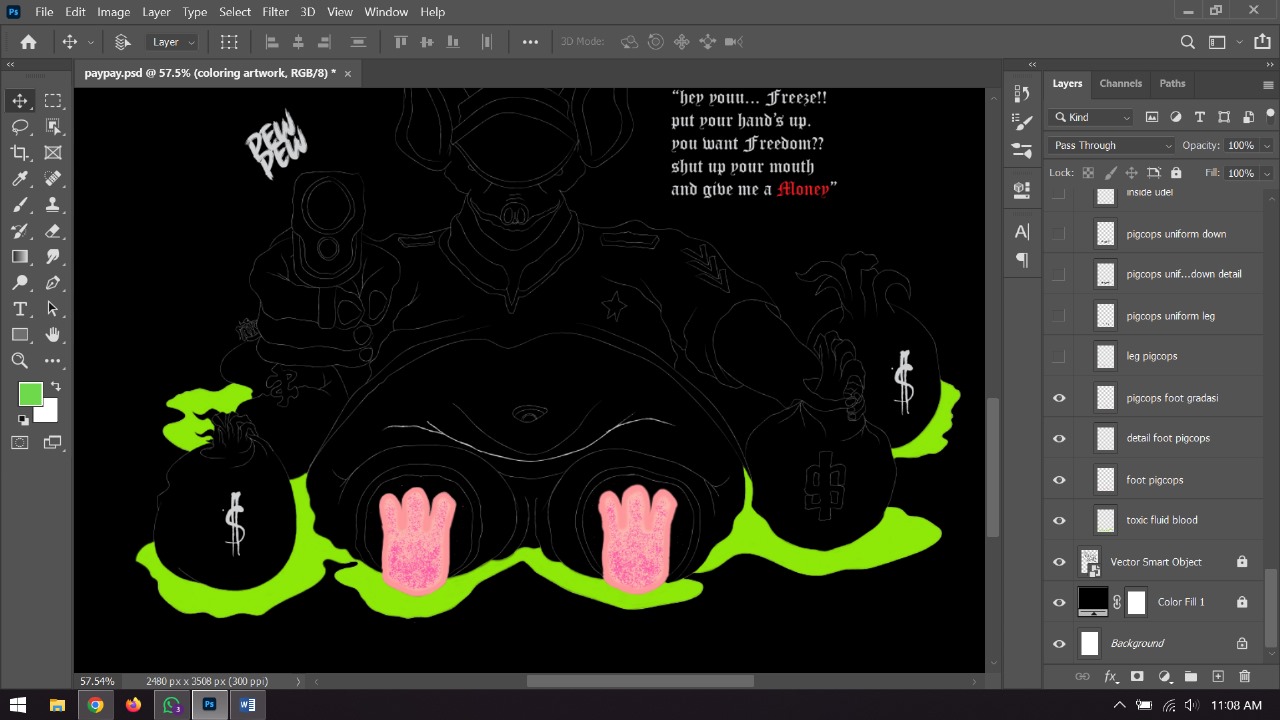Screen dimensions: 1280x720
Task: Hide the Background layer
Action: [1059, 644]
